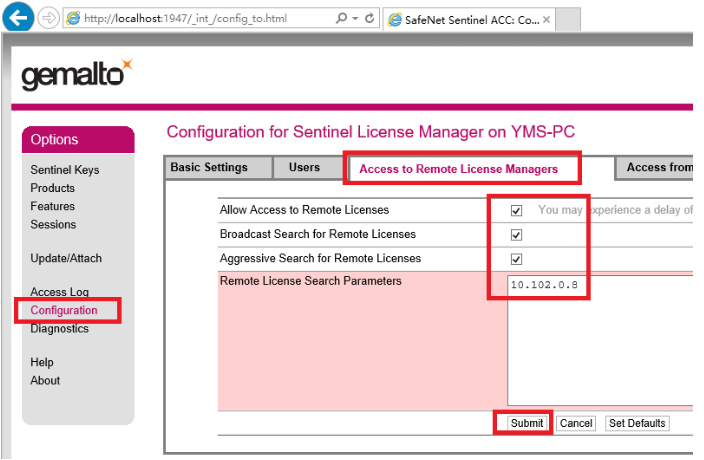Open the Update/Attach page
Image resolution: width=704 pixels, height=460 pixels.
(x=66, y=258)
